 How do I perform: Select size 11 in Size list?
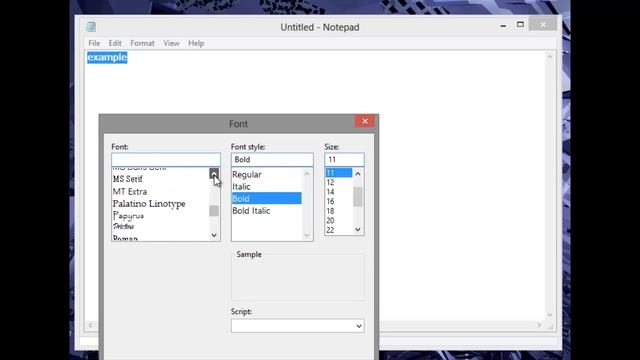pyautogui.click(x=339, y=173)
